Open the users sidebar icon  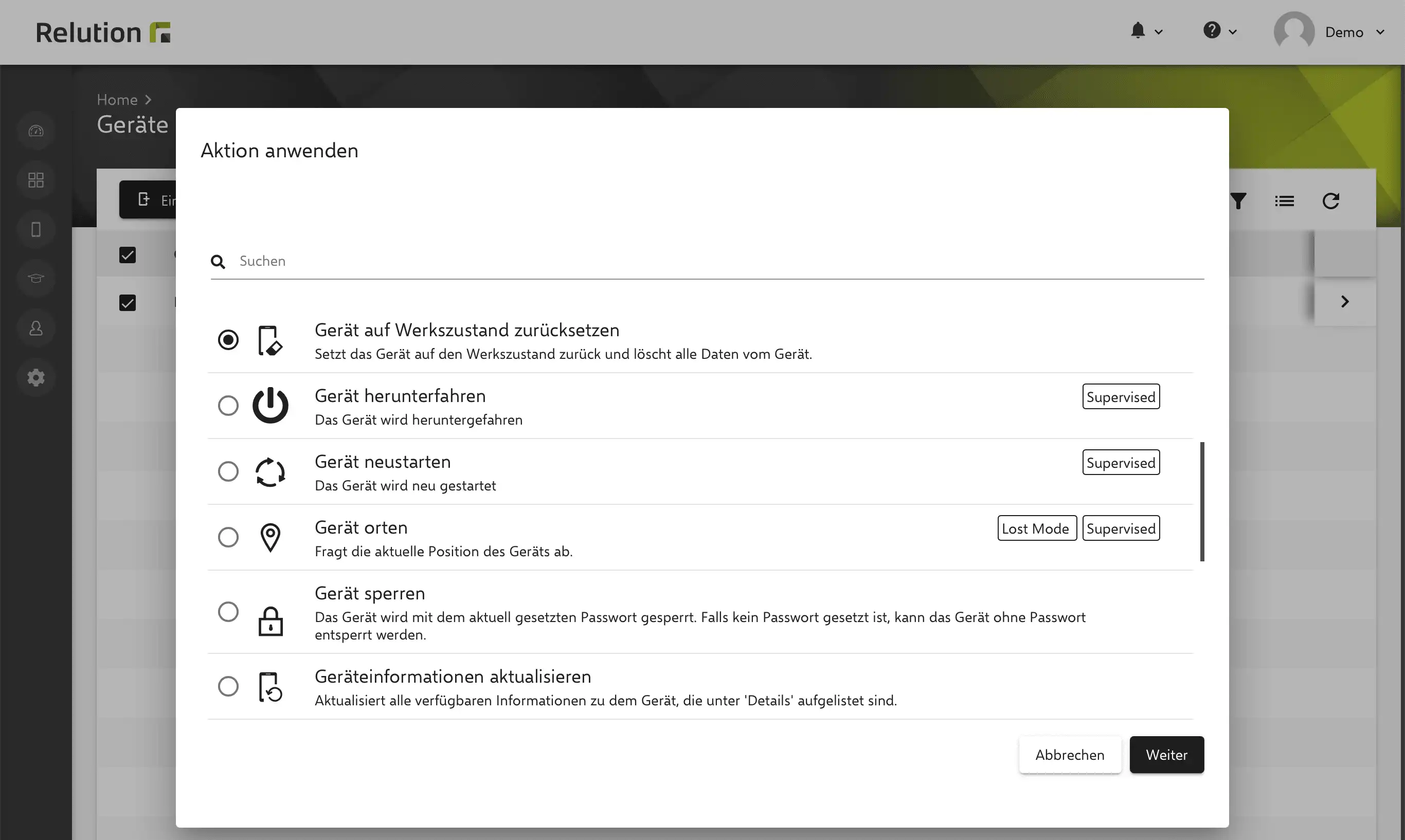tap(35, 328)
